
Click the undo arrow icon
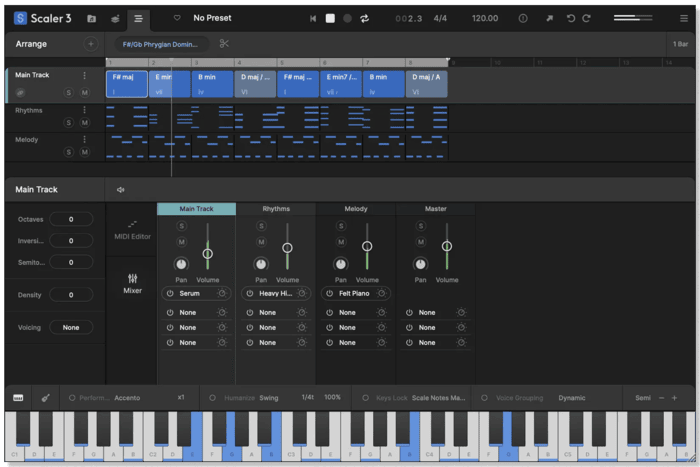[571, 18]
